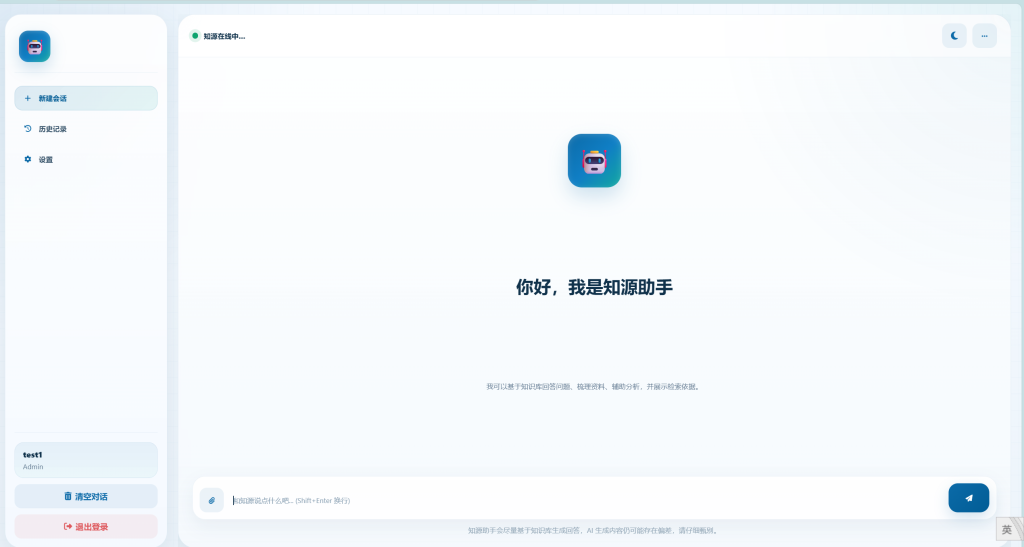This screenshot has width=1024, height=547.
Task: Open 设置 settings
Action: [86, 160]
